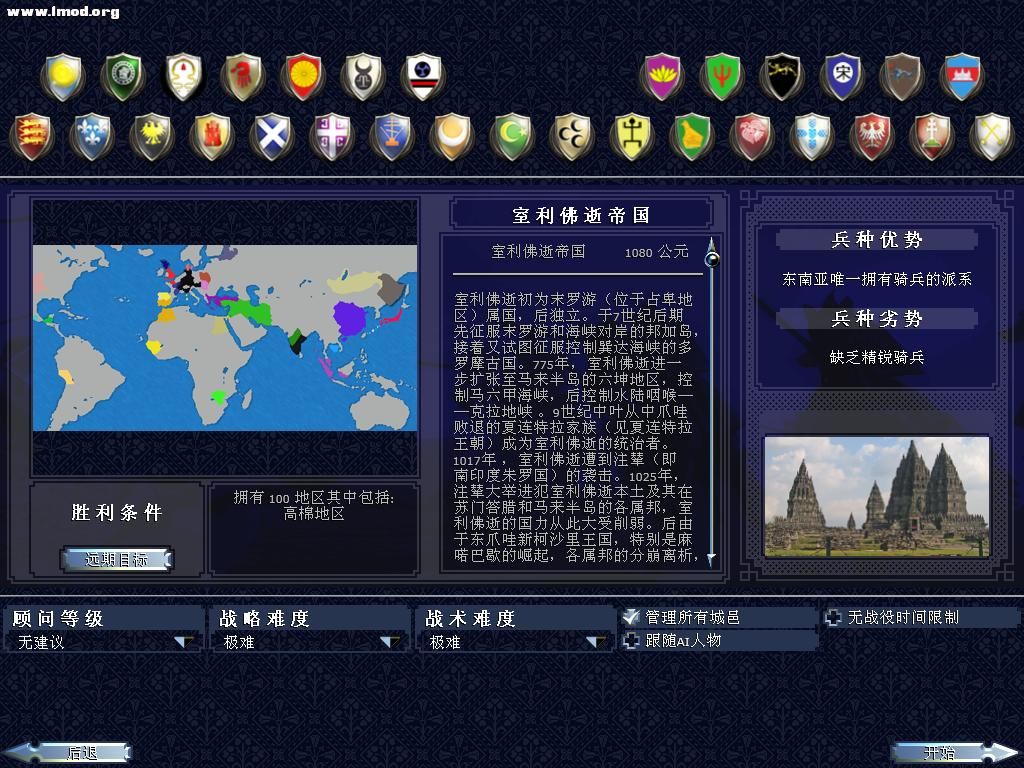Click the 远期目标 button
1024x768 pixels.
pyautogui.click(x=117, y=559)
